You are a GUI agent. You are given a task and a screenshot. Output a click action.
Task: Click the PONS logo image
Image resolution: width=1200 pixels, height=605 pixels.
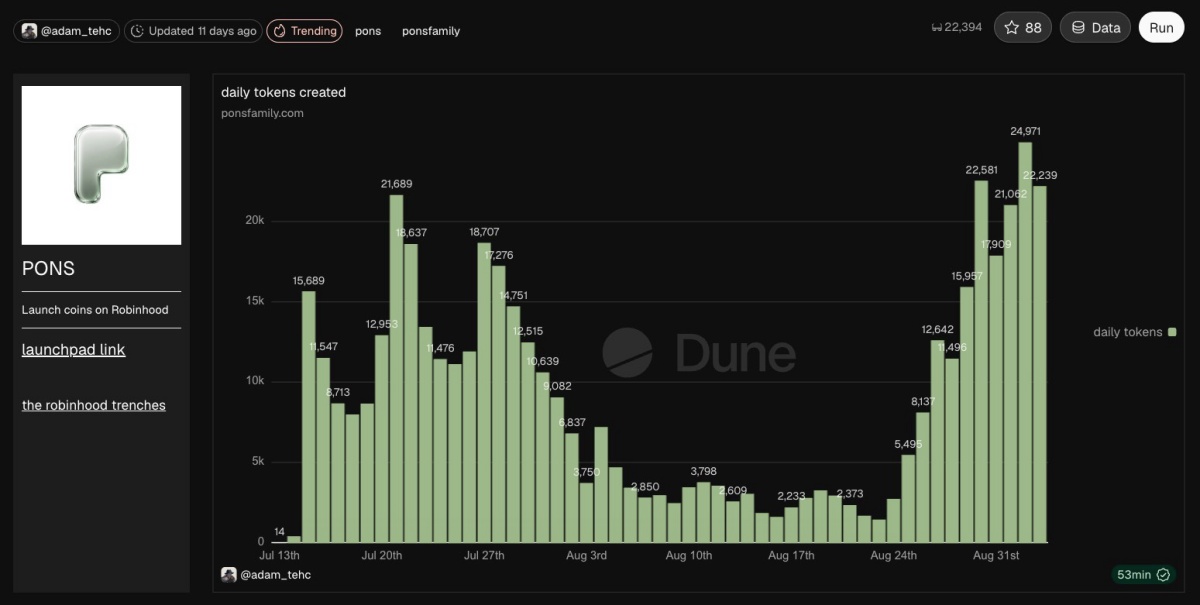tap(101, 165)
